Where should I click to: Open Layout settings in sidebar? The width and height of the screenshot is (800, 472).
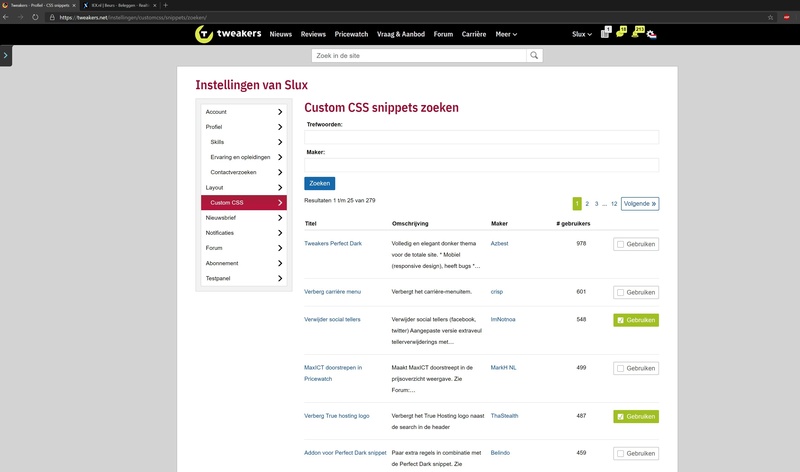[x=244, y=187]
